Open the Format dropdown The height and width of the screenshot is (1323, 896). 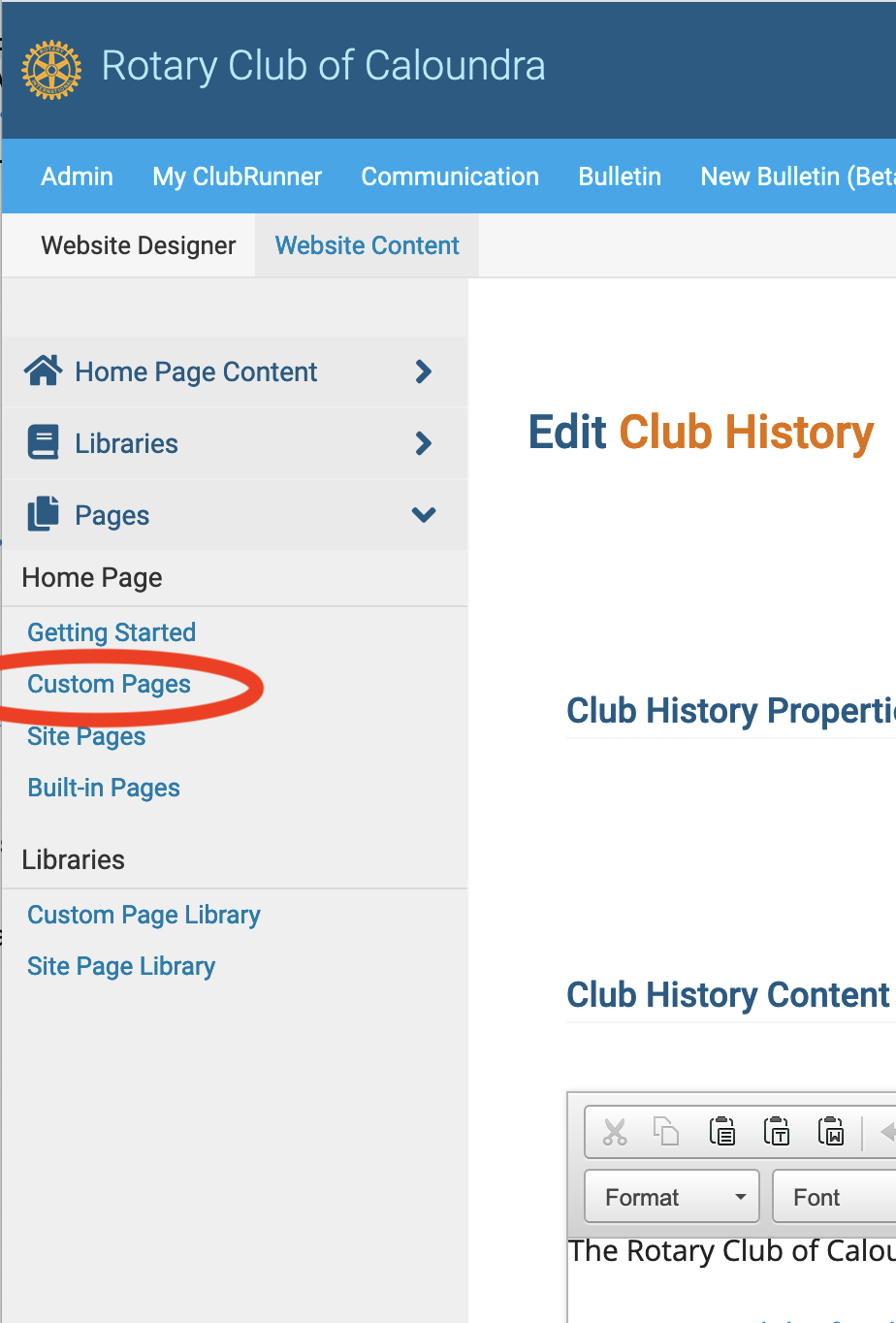tap(673, 1198)
